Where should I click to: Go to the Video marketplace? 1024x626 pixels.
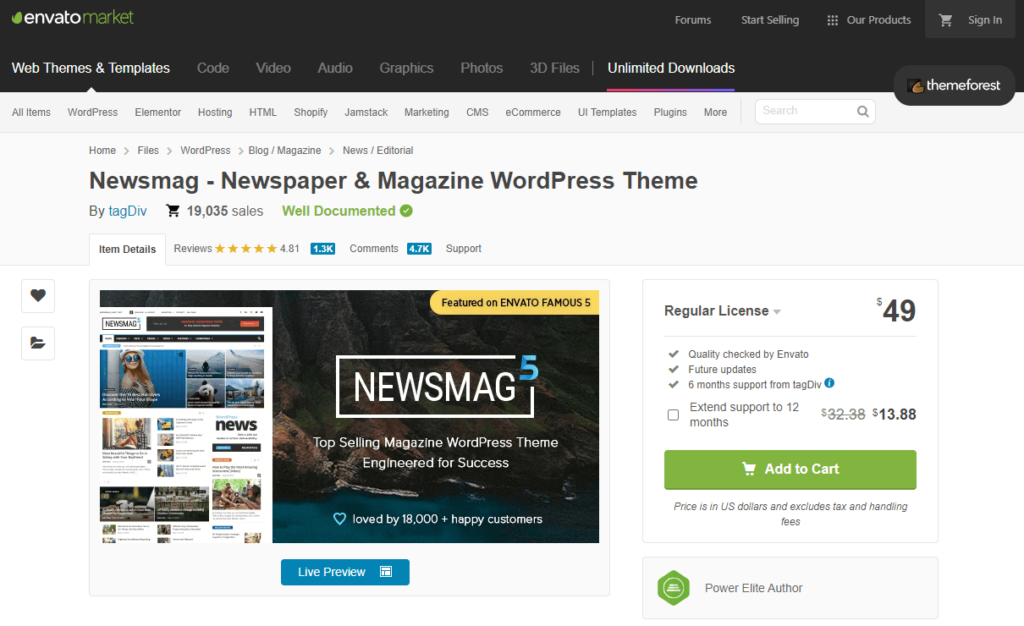[x=273, y=68]
